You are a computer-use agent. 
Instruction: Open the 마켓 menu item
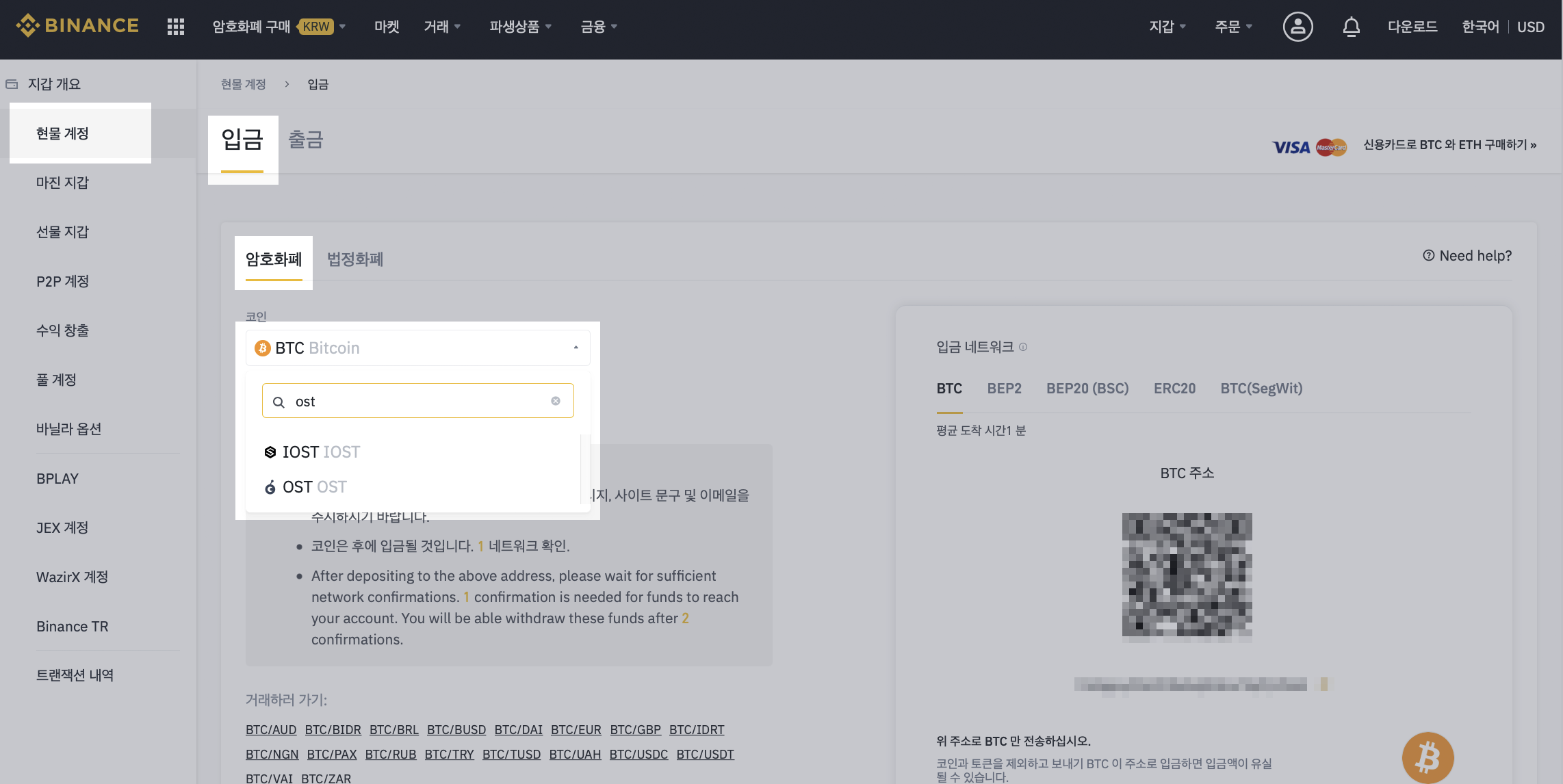(387, 27)
